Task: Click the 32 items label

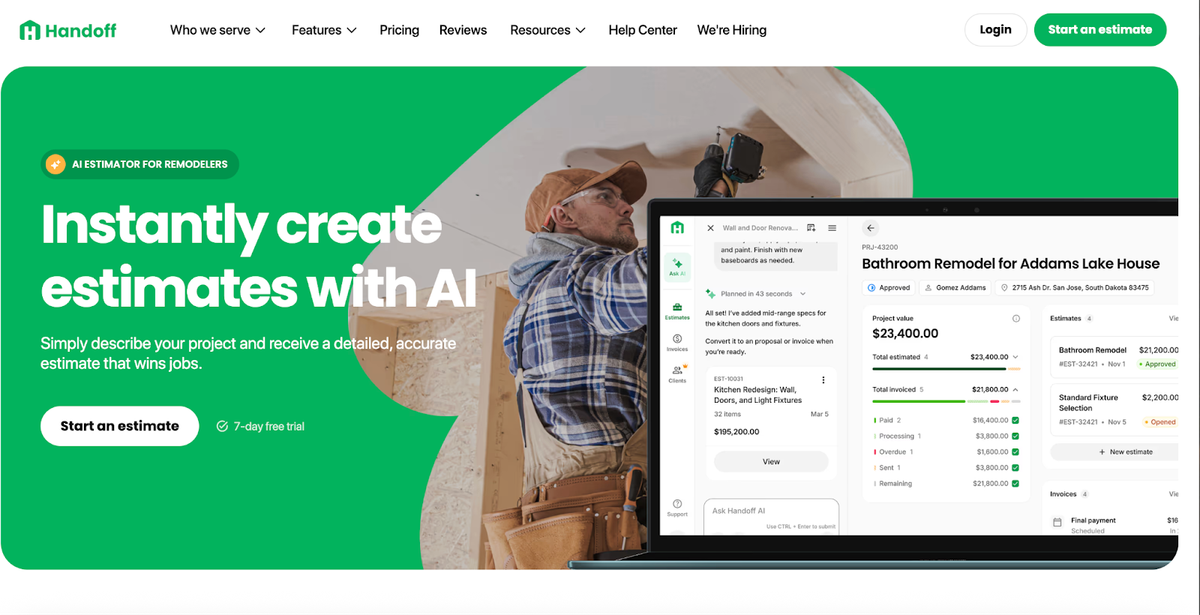Action: (727, 414)
